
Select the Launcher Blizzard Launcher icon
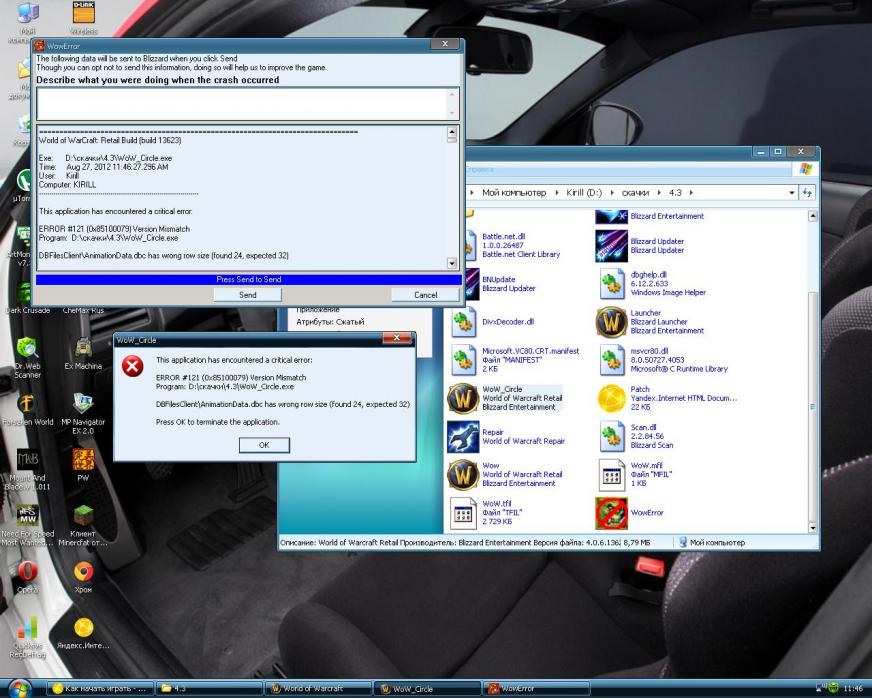click(x=611, y=322)
